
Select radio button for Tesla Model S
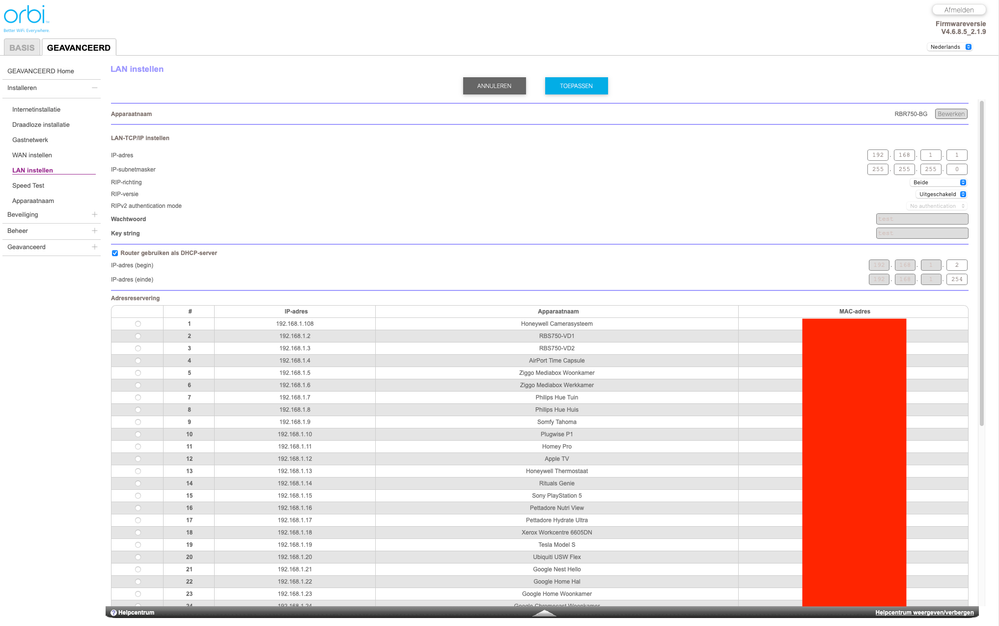tap(138, 545)
